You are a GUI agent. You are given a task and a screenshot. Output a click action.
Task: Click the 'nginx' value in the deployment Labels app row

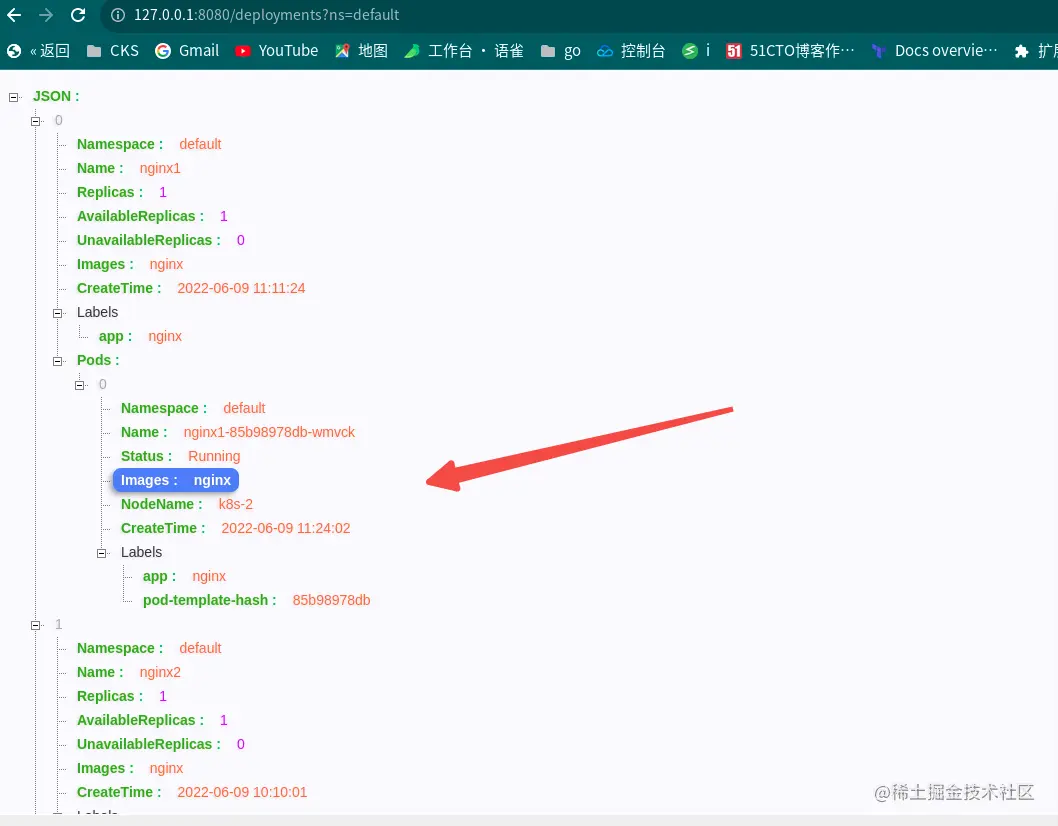pyautogui.click(x=165, y=336)
